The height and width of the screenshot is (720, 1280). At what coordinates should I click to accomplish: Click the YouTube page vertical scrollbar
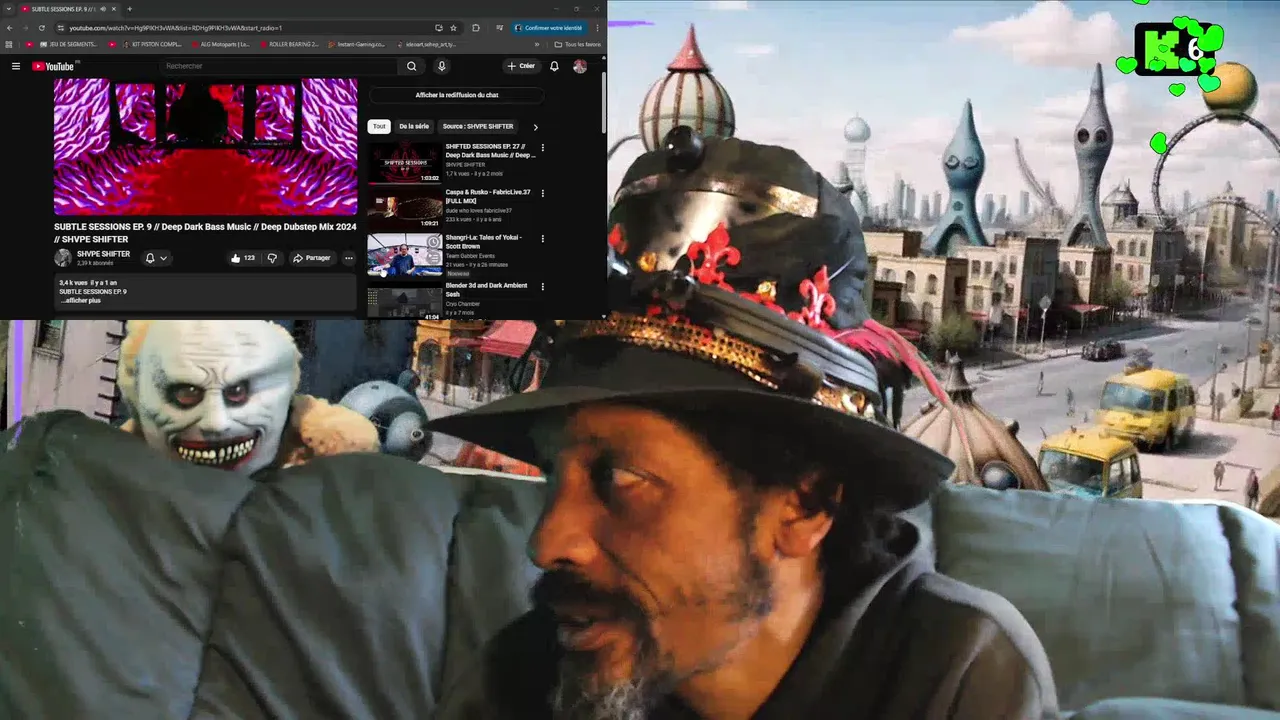pyautogui.click(x=603, y=100)
